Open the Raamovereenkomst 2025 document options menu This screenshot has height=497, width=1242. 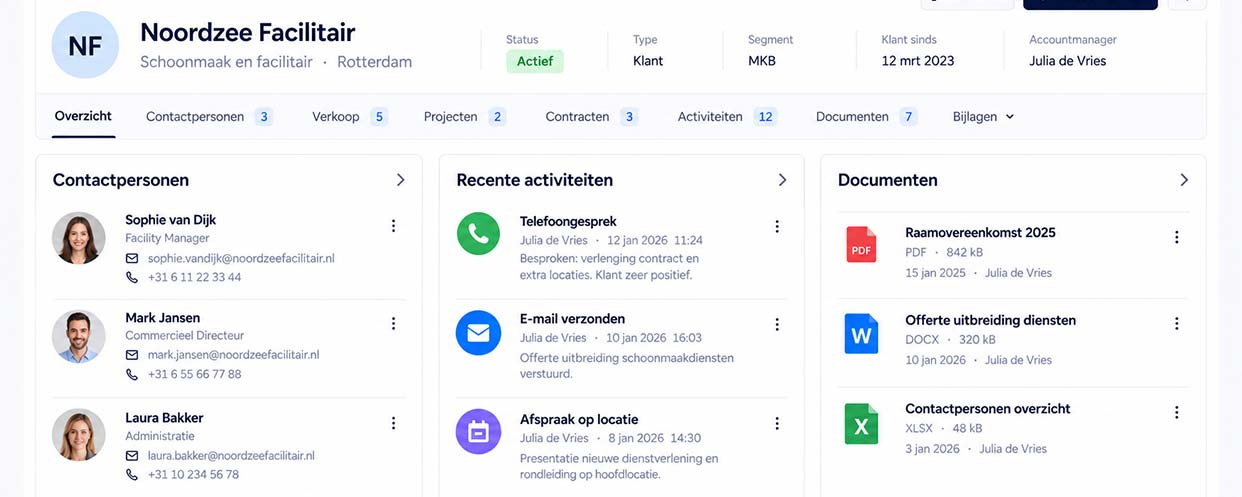click(x=1176, y=237)
